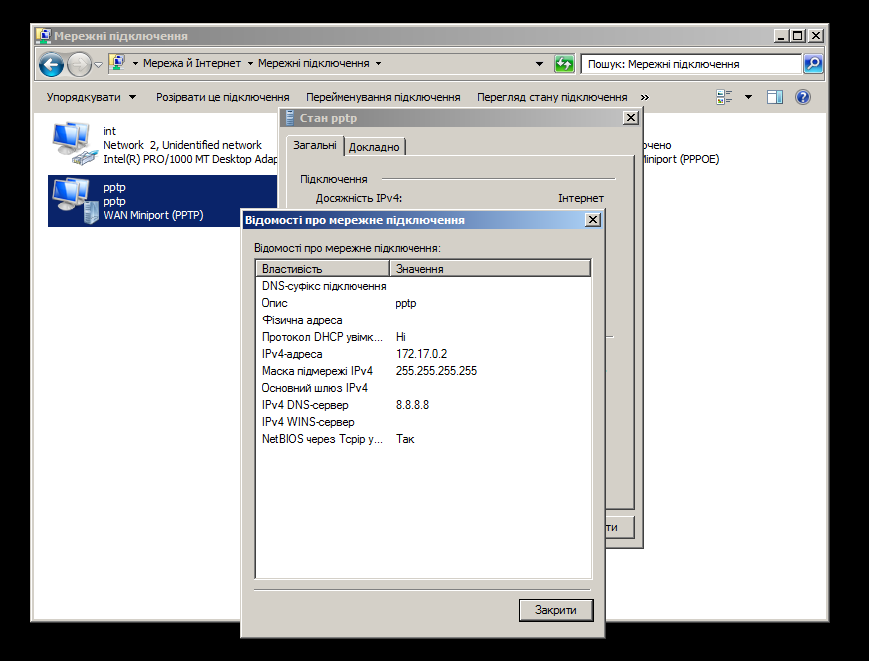Click the Пошук: Мережні підключення search field
Image resolution: width=869 pixels, height=661 pixels.
pos(690,64)
